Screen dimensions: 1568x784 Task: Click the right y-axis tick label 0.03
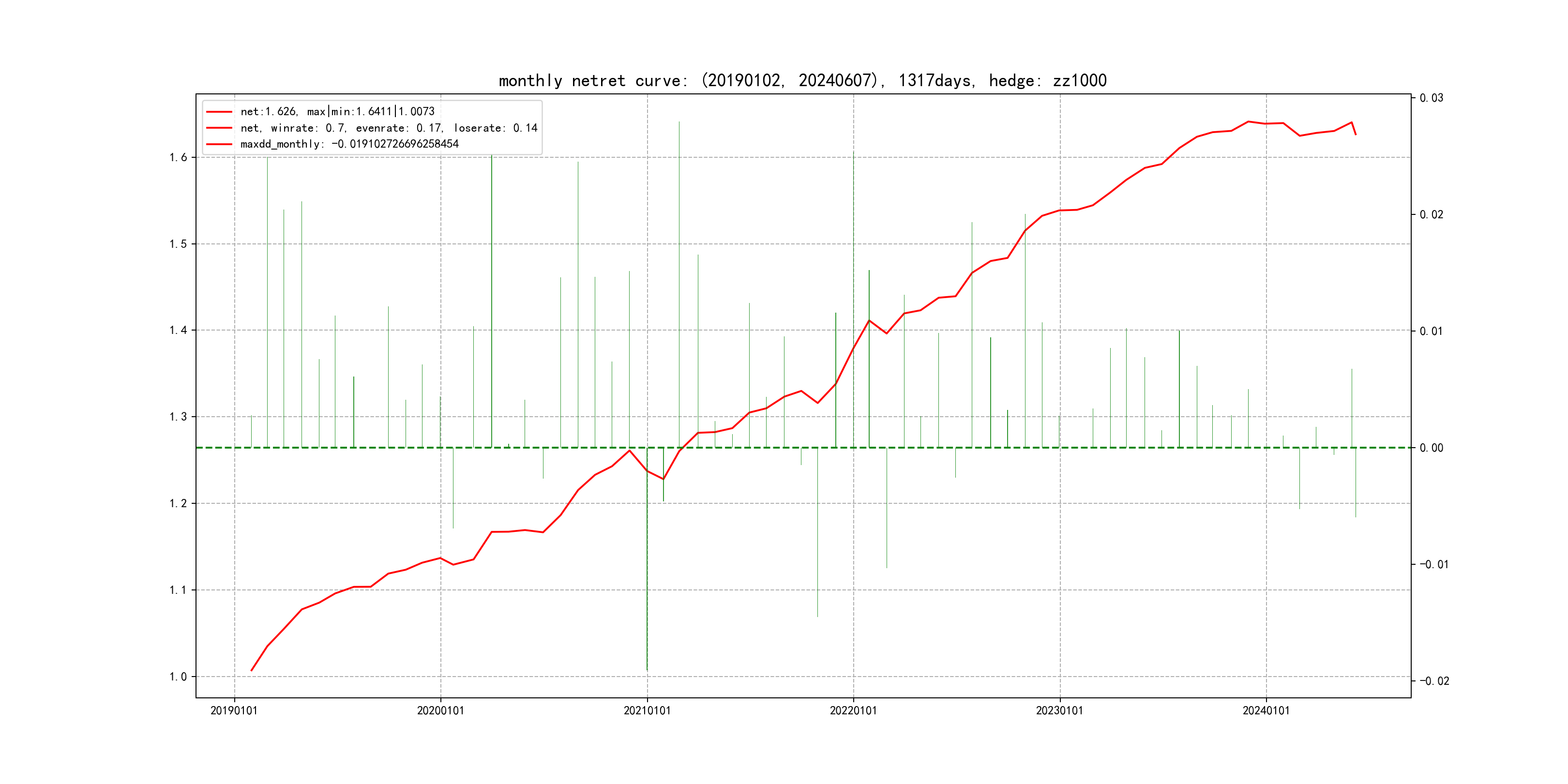[x=1431, y=98]
